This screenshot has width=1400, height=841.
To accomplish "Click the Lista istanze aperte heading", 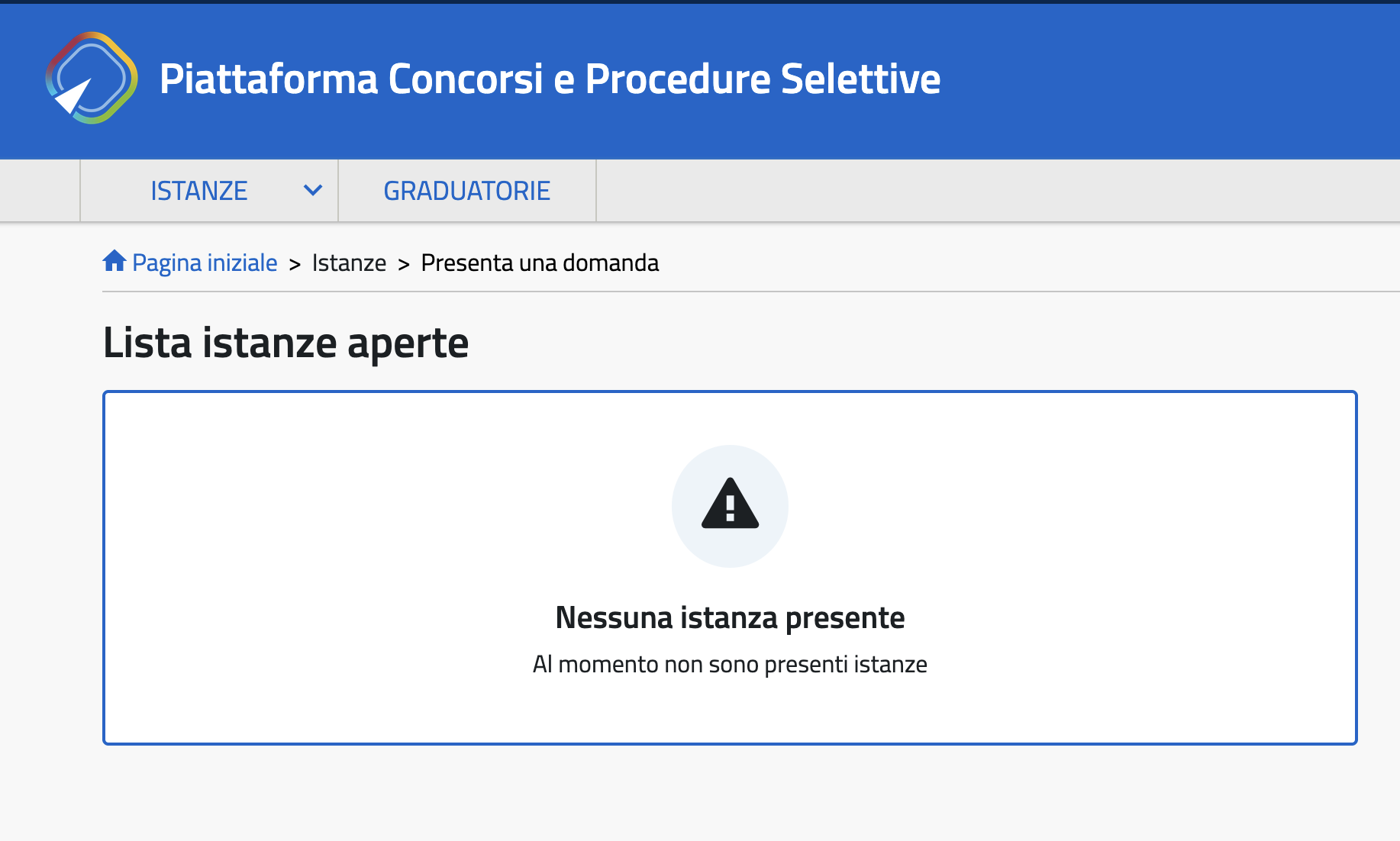I will pyautogui.click(x=285, y=343).
